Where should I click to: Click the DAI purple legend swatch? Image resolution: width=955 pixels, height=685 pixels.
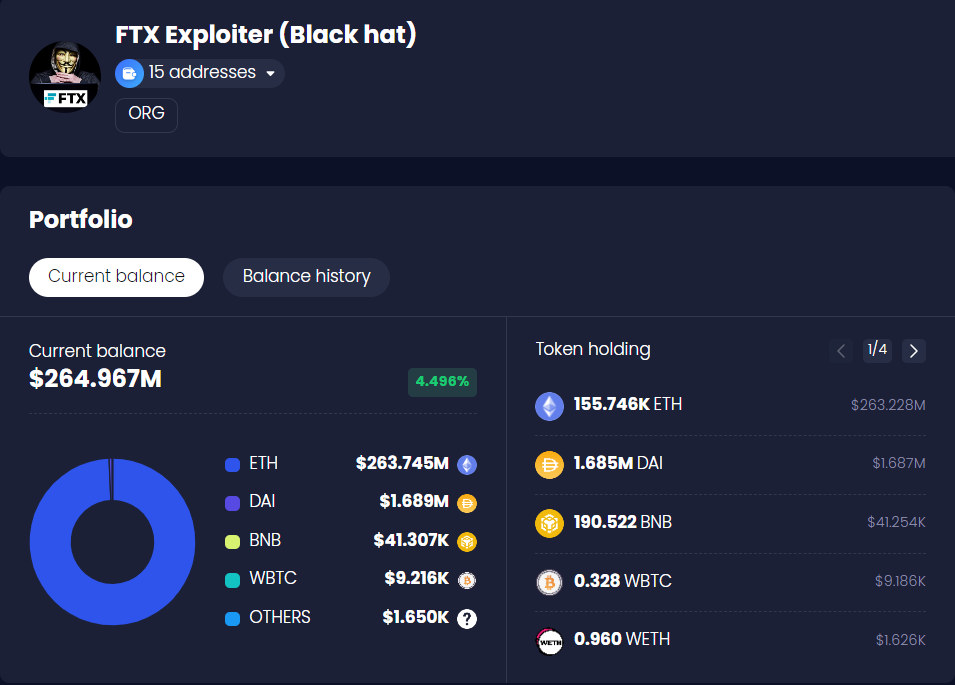coord(233,503)
